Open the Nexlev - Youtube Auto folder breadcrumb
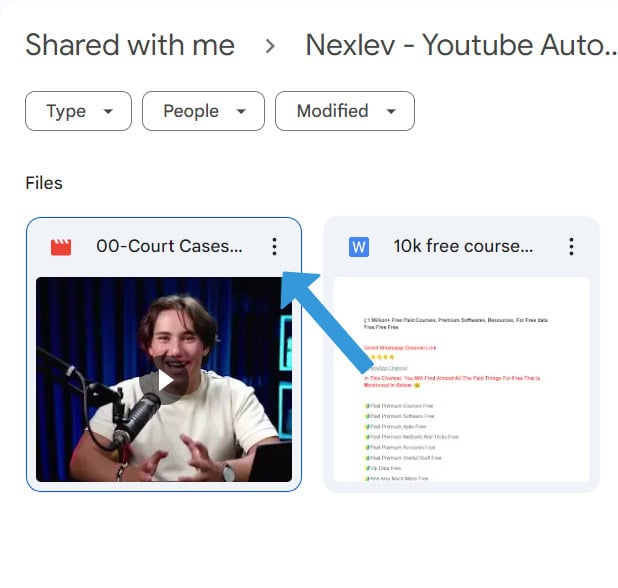Viewport: 618px width, 588px height. click(x=461, y=45)
